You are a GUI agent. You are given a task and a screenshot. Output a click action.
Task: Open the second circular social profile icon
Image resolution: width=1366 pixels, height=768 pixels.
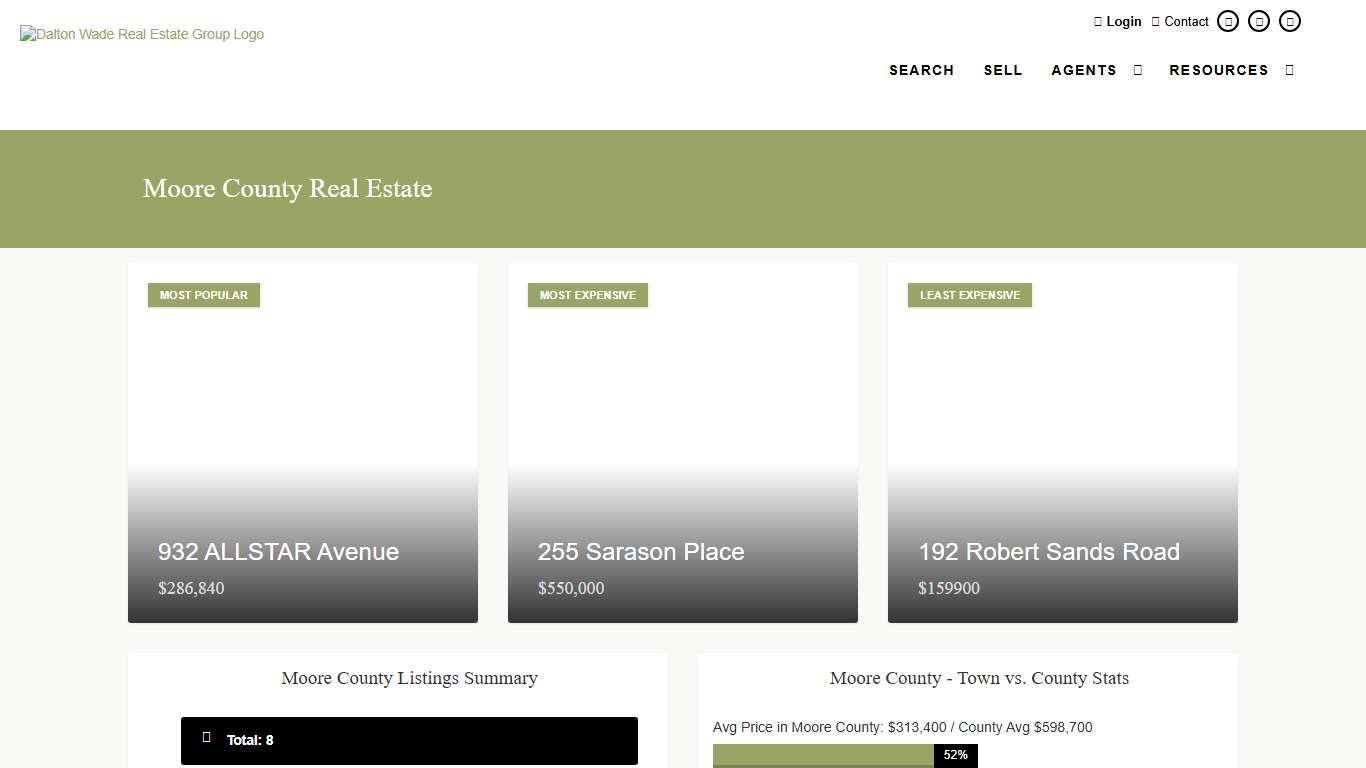pyautogui.click(x=1259, y=21)
